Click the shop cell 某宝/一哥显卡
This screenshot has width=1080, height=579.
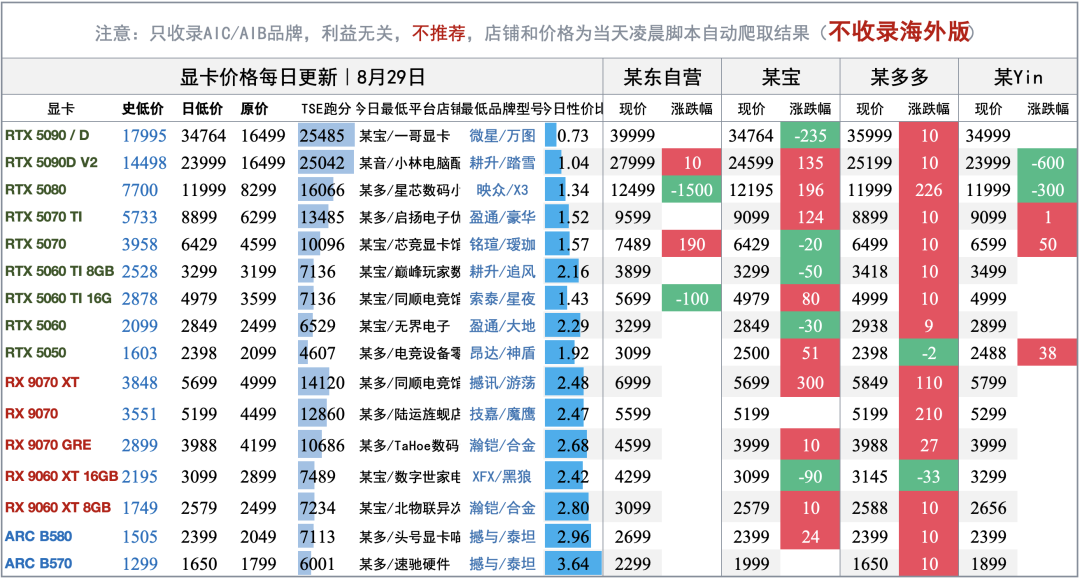click(404, 136)
